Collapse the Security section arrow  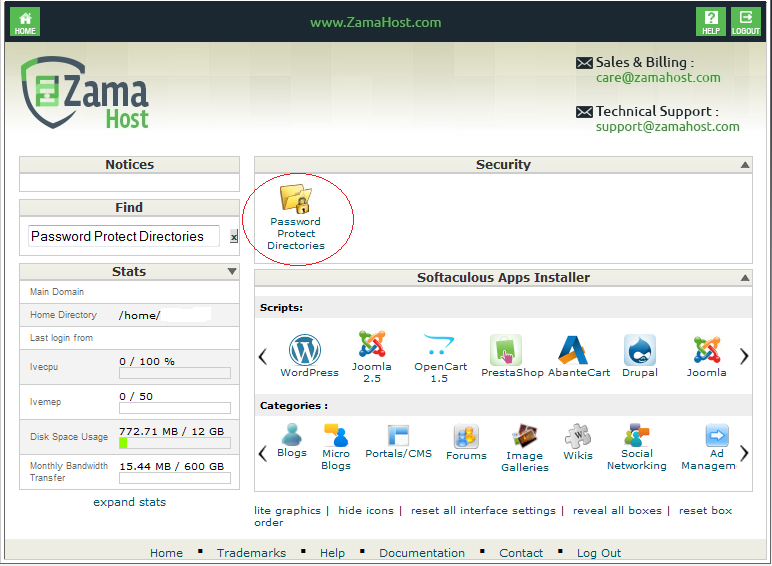tap(745, 165)
